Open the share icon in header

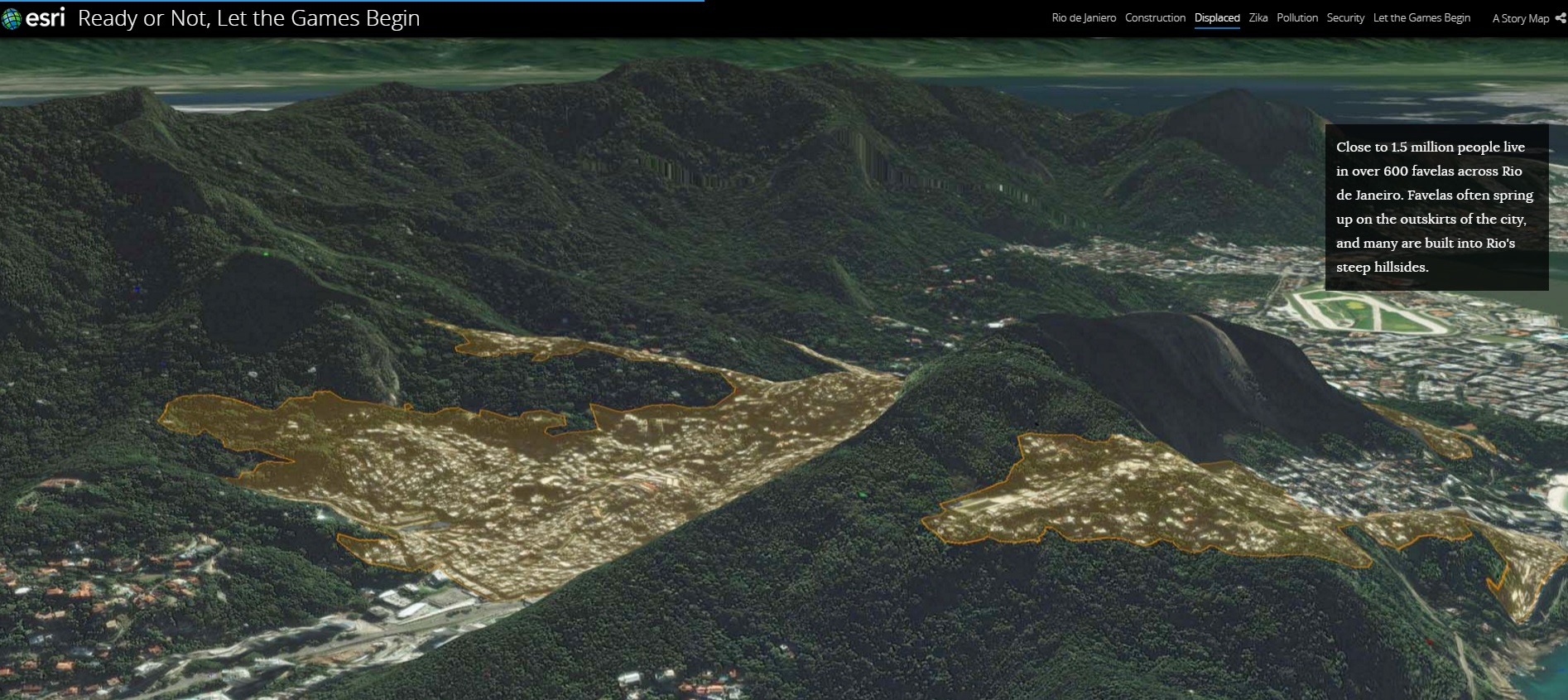[x=1561, y=18]
